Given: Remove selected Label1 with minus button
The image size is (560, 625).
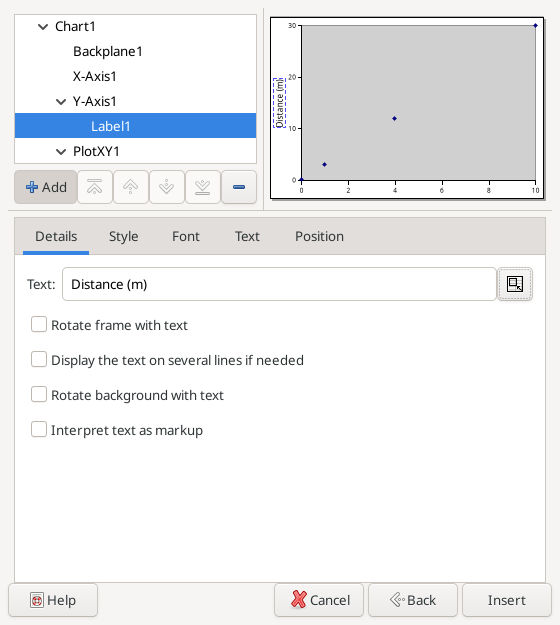Looking at the screenshot, I should tap(239, 187).
